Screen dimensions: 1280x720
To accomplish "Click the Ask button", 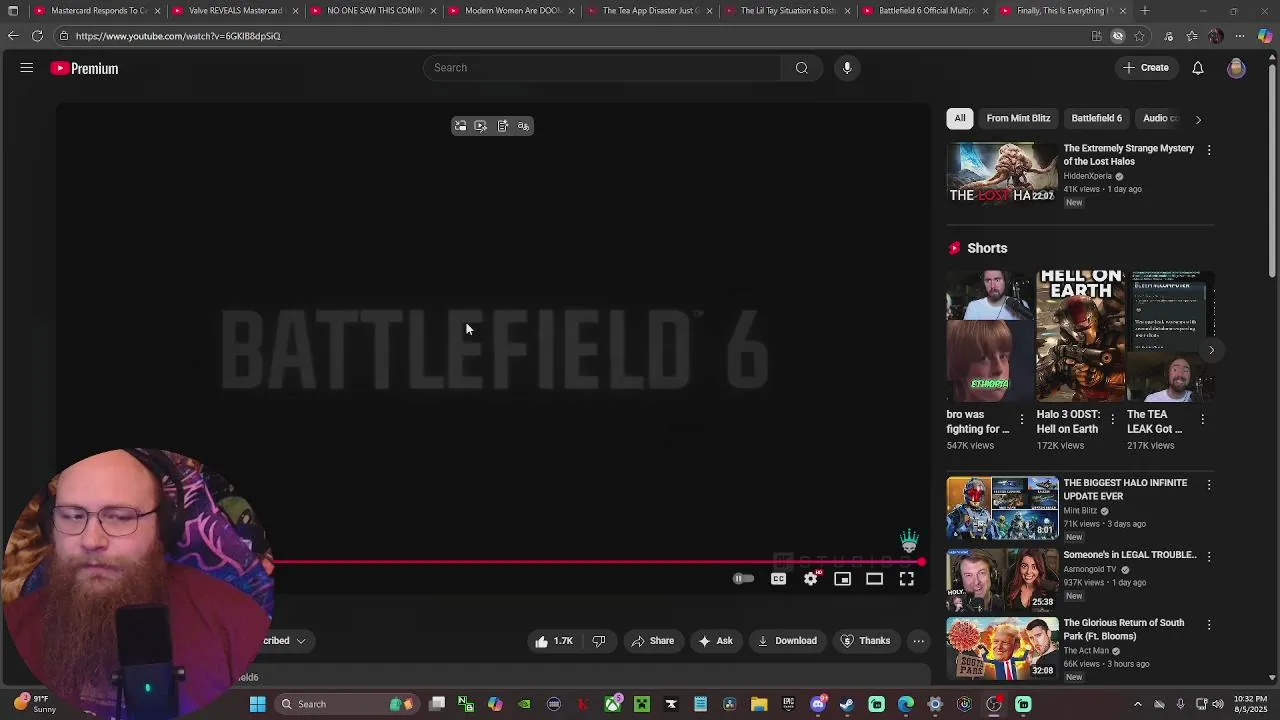I will click(x=716, y=641).
